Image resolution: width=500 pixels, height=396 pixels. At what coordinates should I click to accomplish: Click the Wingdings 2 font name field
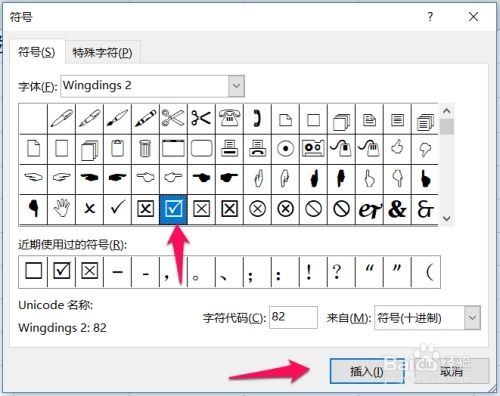[145, 86]
